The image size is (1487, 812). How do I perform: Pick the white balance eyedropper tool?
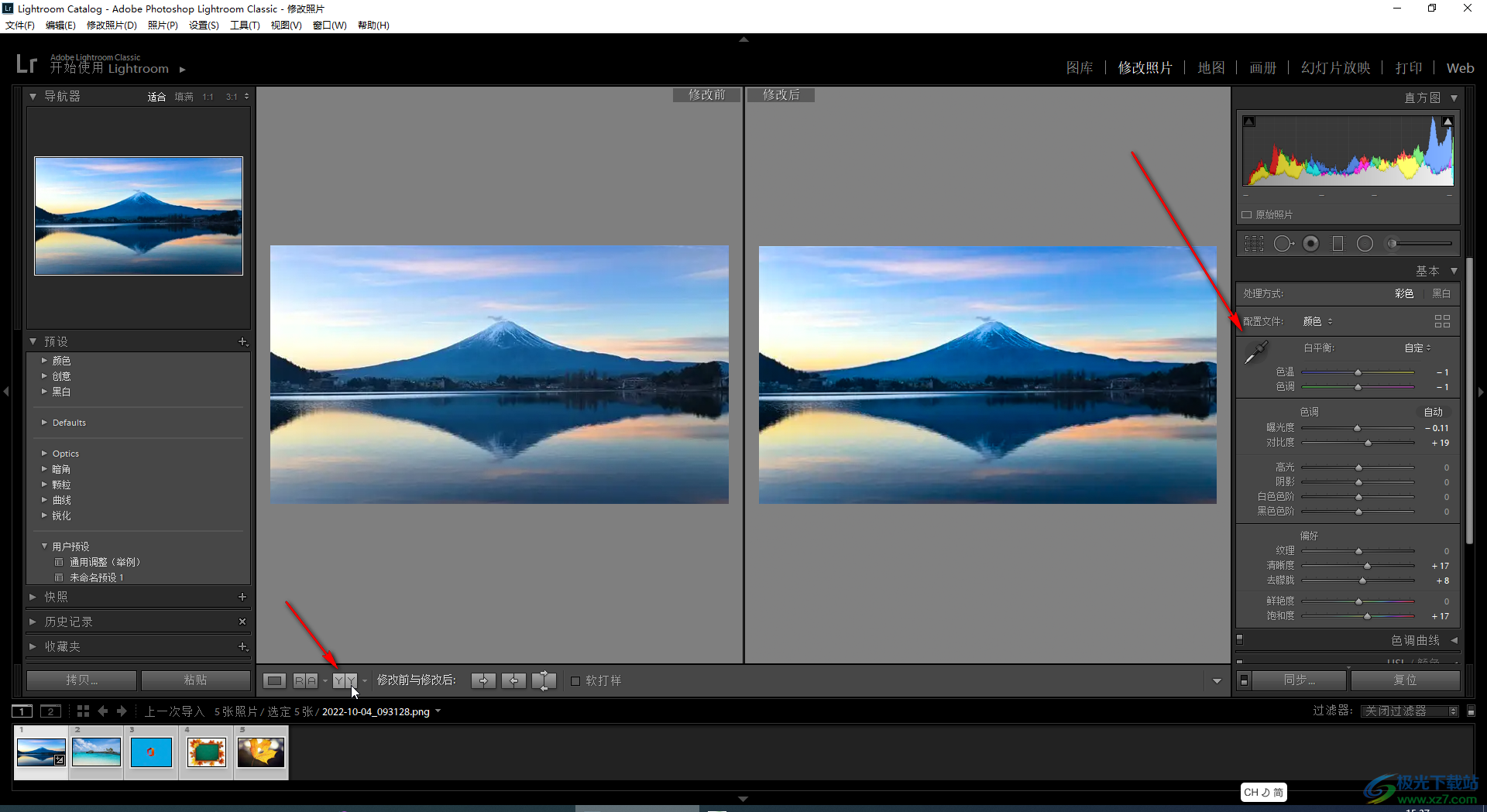(x=1255, y=352)
